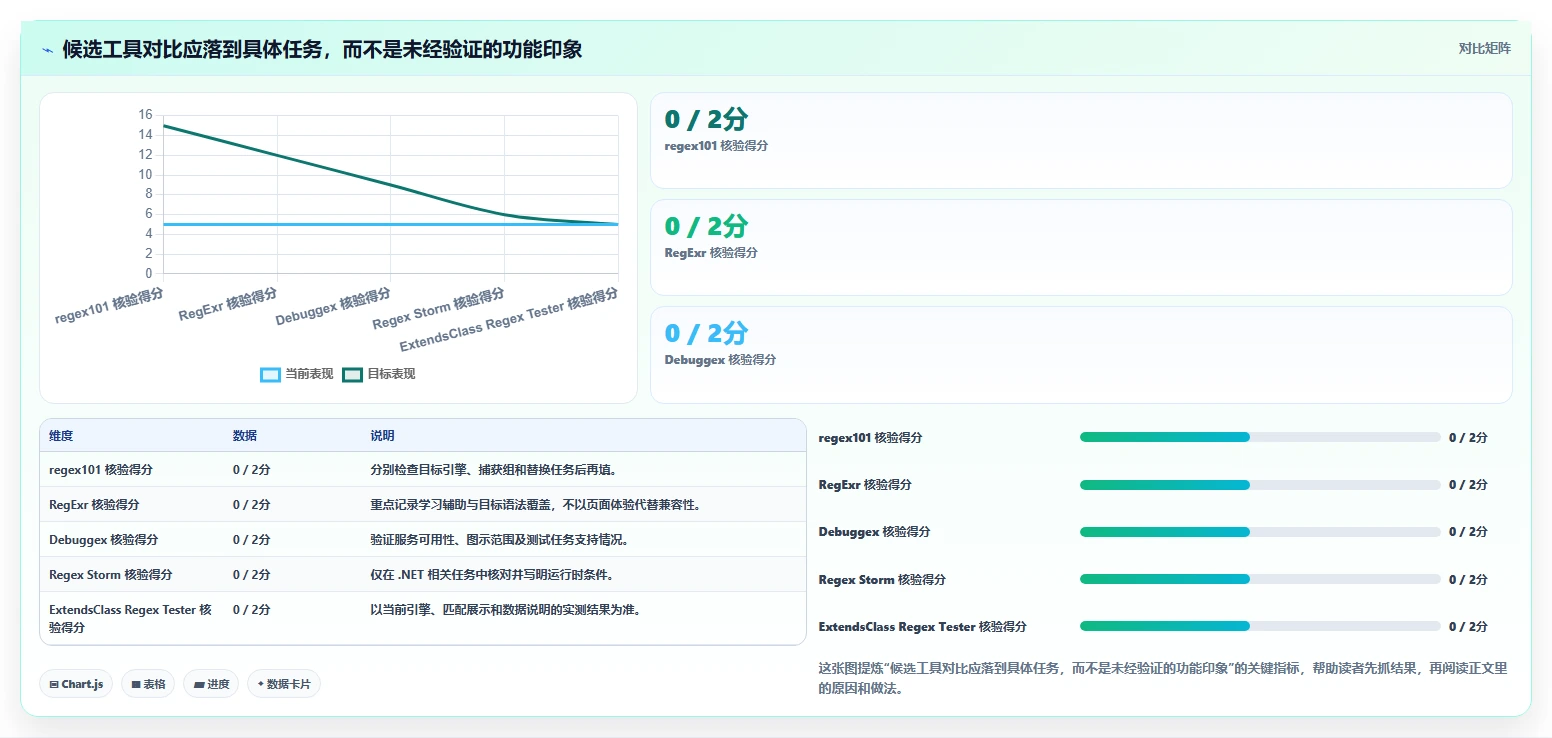The image size is (1552, 738).
Task: Click description starting 以当前引擎、匹配展示
Action: [x=505, y=609]
